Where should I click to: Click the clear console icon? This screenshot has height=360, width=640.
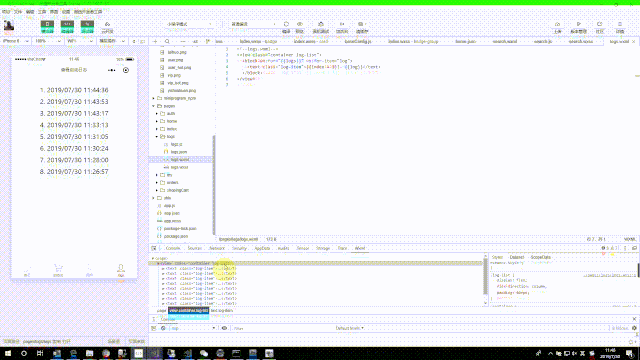tap(163, 328)
